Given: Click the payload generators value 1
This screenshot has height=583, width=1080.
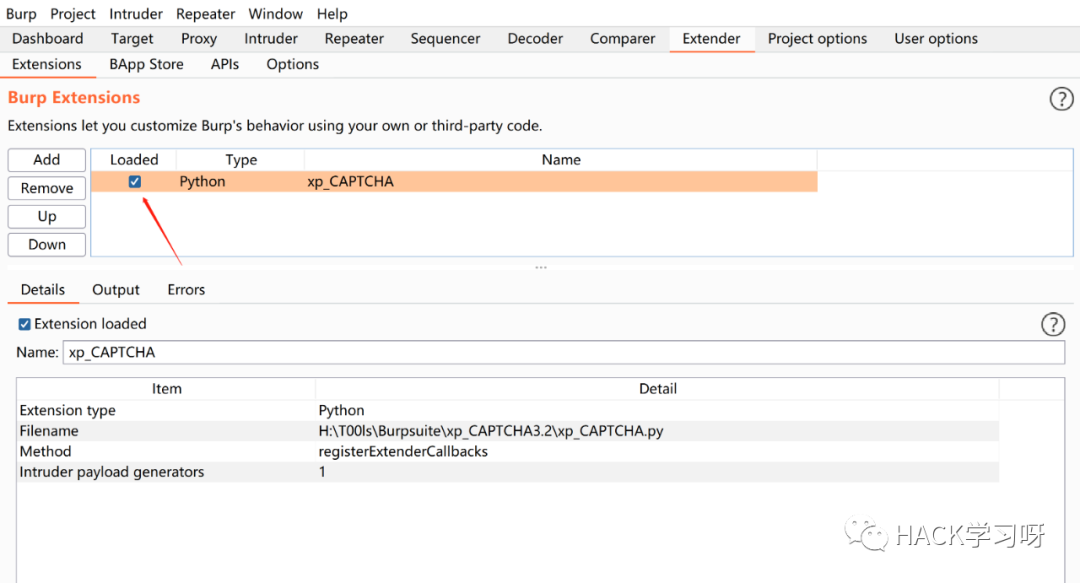Looking at the screenshot, I should [322, 472].
